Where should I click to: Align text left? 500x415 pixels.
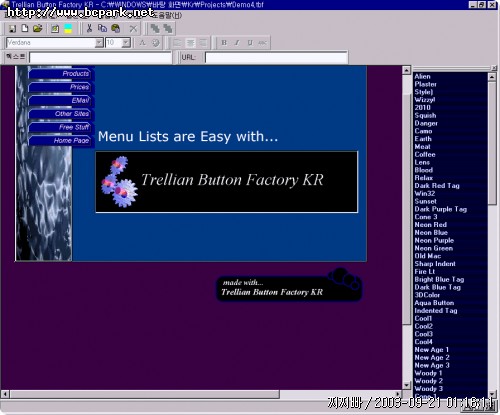click(x=177, y=43)
